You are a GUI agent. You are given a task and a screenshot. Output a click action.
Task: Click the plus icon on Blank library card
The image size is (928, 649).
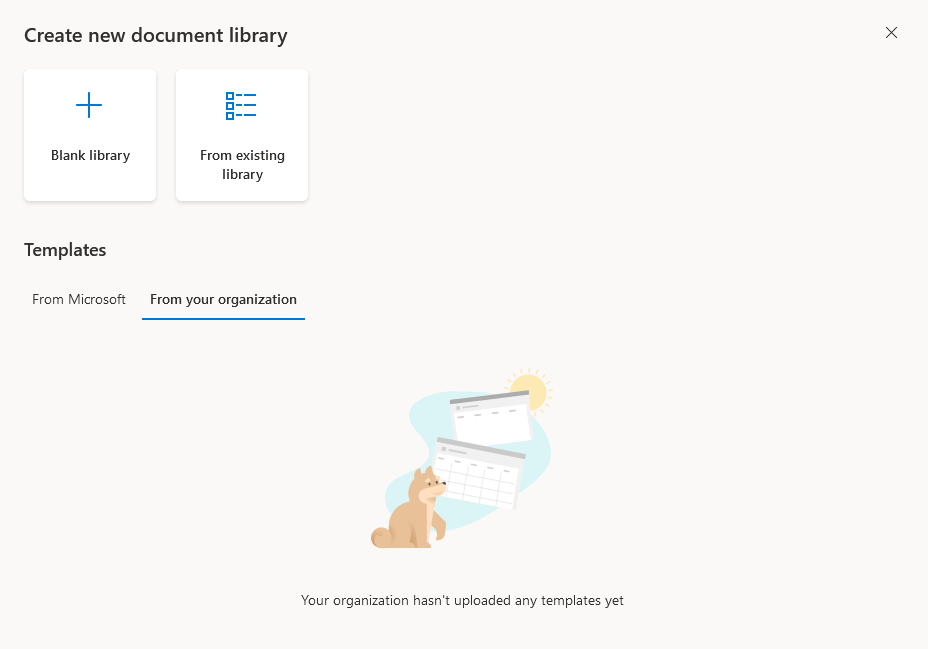(89, 104)
